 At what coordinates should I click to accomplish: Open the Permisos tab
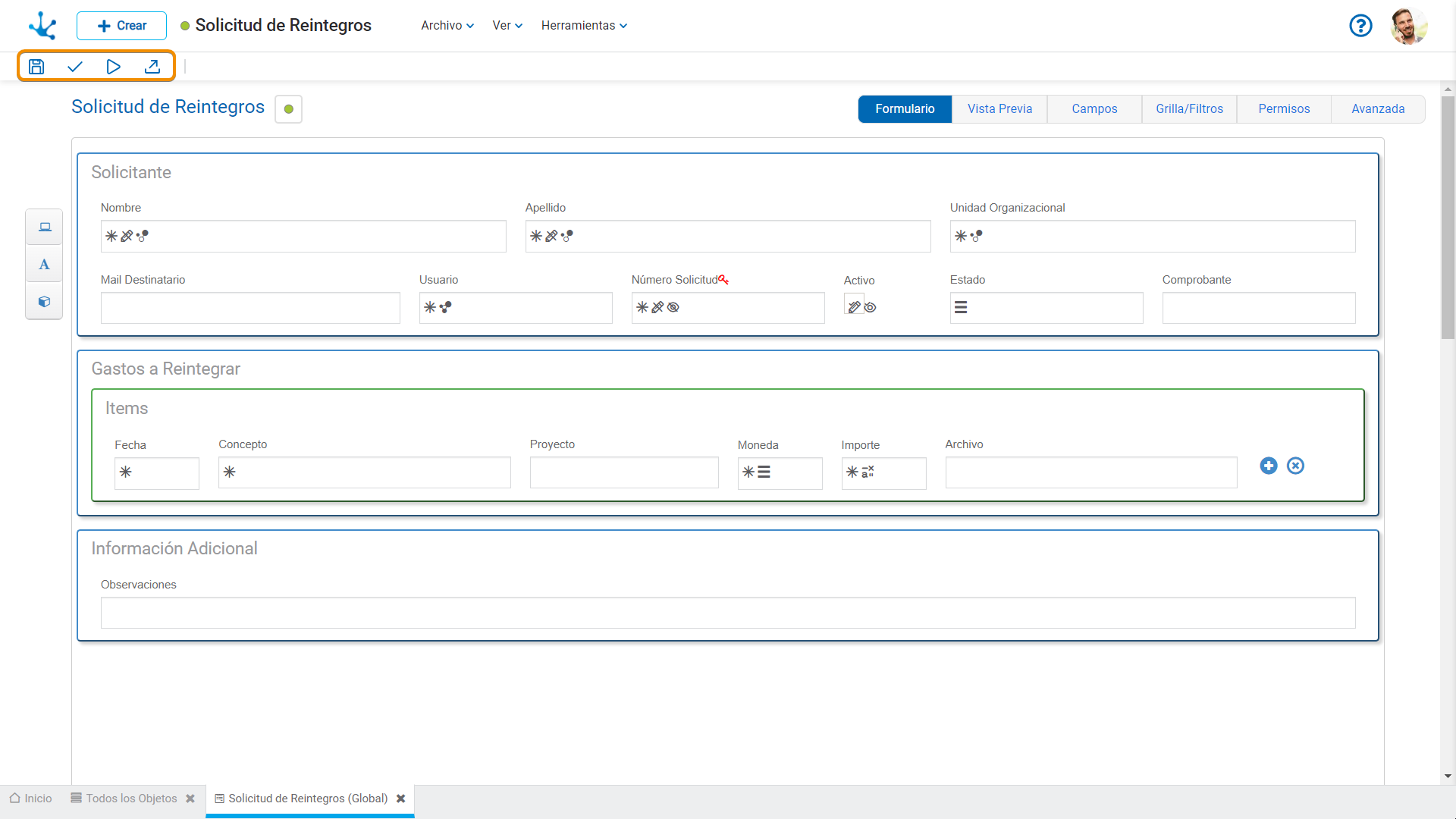click(1284, 109)
